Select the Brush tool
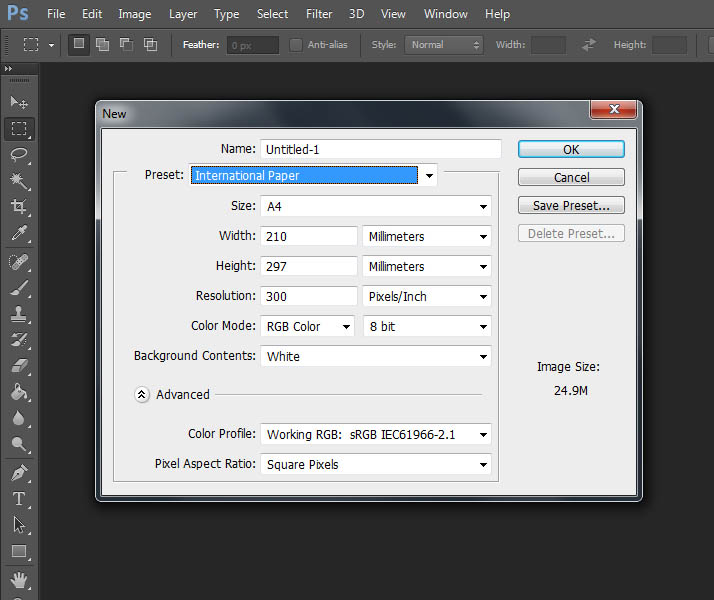Image resolution: width=714 pixels, height=600 pixels. (x=19, y=288)
